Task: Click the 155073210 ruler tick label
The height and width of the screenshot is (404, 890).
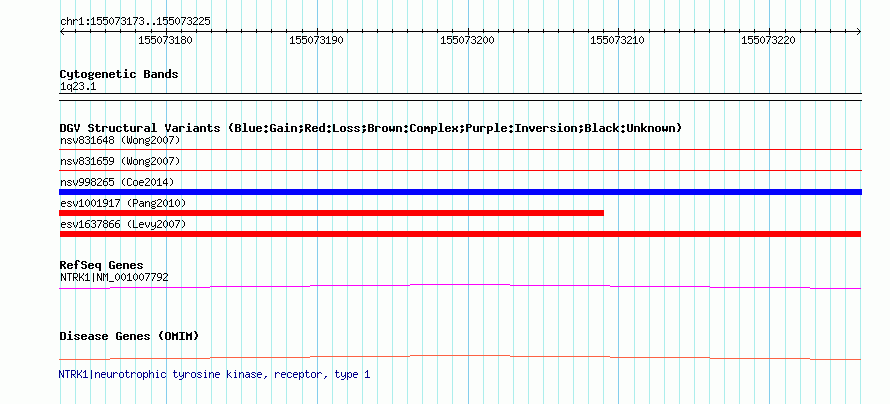Action: pos(618,41)
